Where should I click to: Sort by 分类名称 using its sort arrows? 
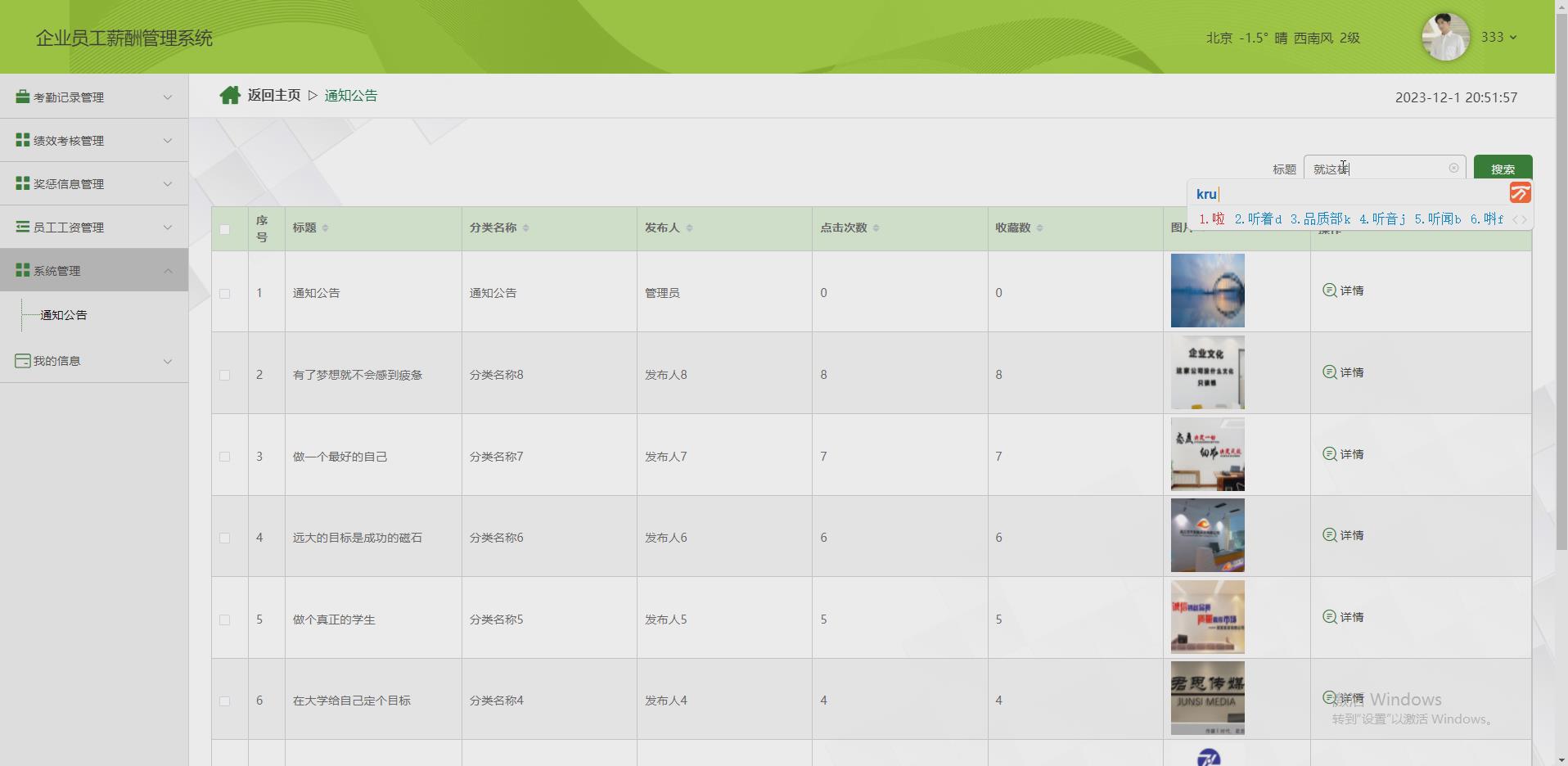pos(525,228)
